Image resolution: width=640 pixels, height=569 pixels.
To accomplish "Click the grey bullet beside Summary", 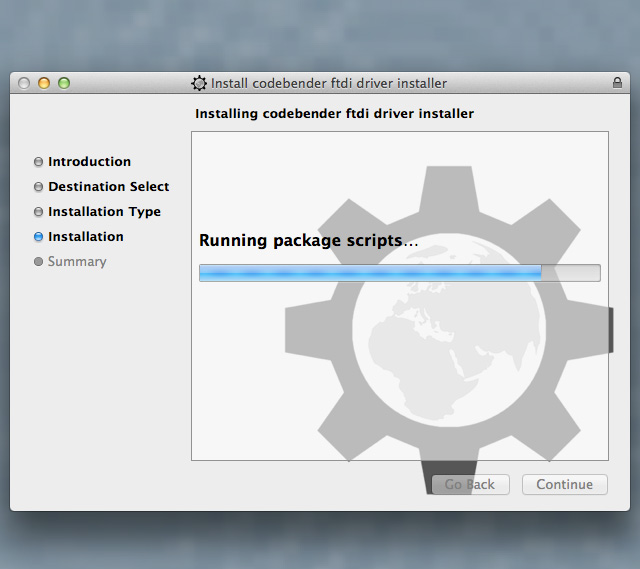I will [x=39, y=262].
